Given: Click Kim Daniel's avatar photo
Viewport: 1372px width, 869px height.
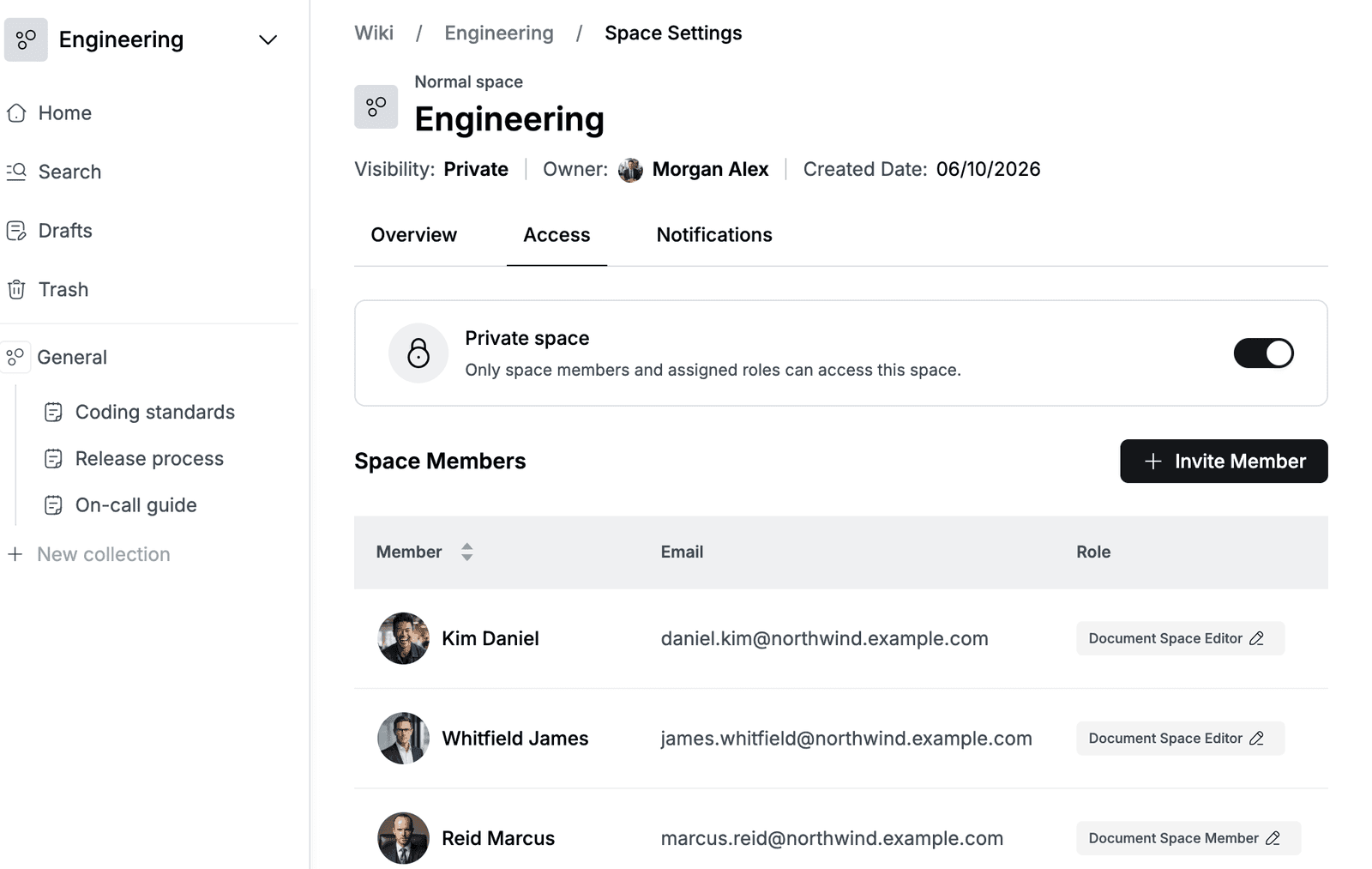Looking at the screenshot, I should point(403,638).
